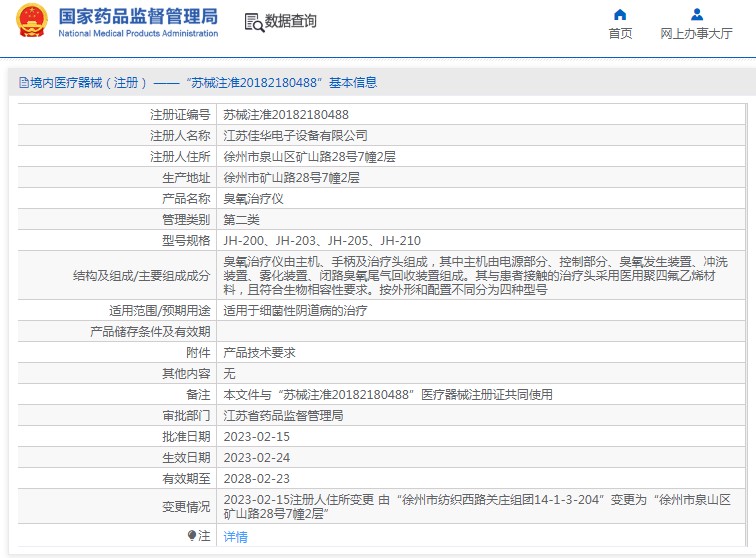Click the 注册人住所 row label
This screenshot has height=558, width=756.
coord(180,156)
